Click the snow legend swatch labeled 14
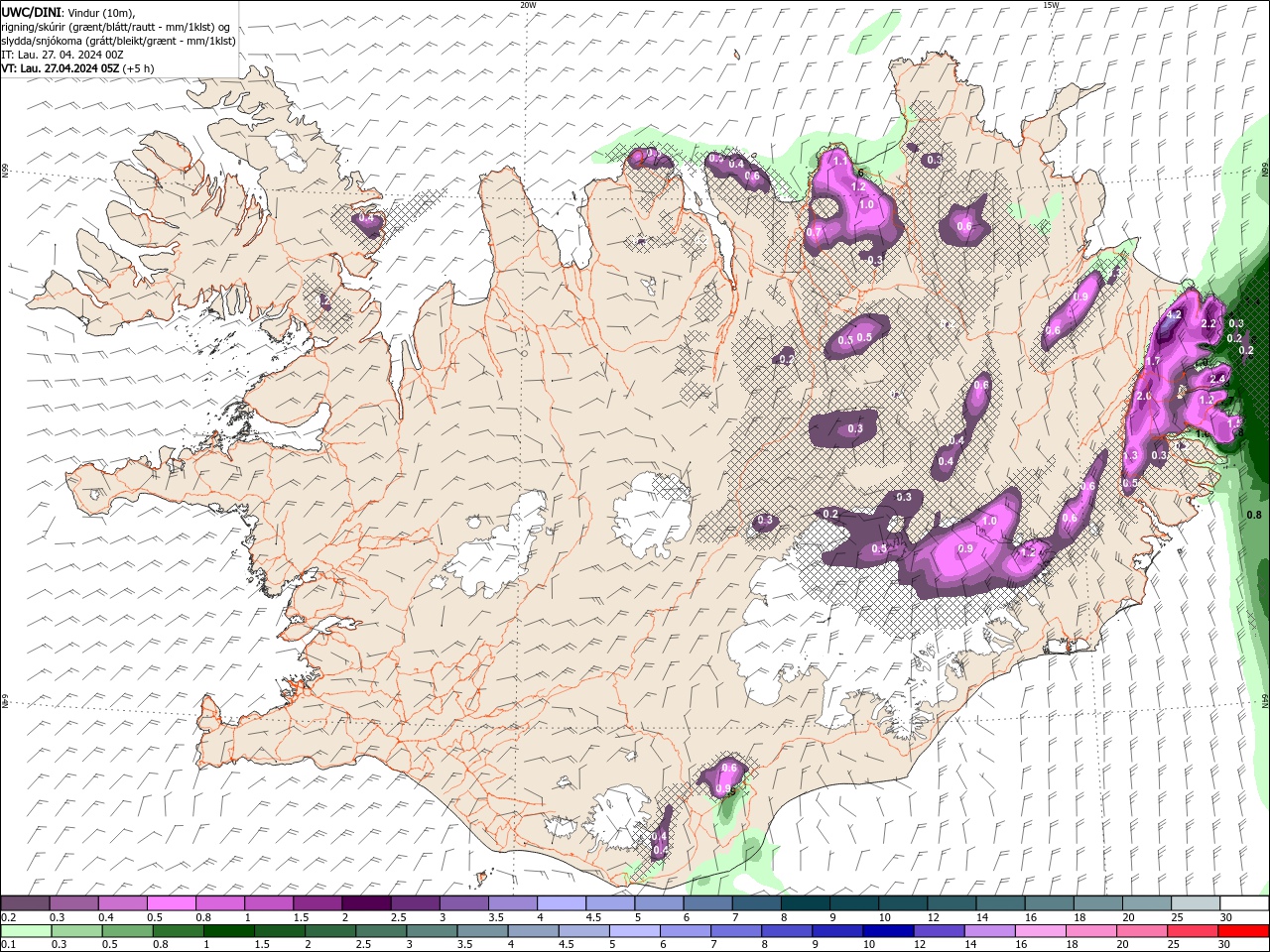 (x=1001, y=903)
